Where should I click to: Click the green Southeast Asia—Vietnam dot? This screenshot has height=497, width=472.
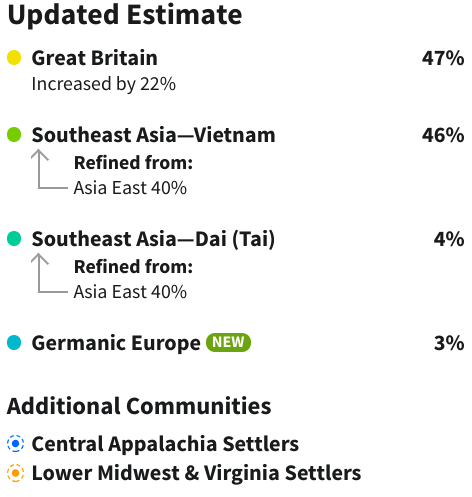[14, 135]
